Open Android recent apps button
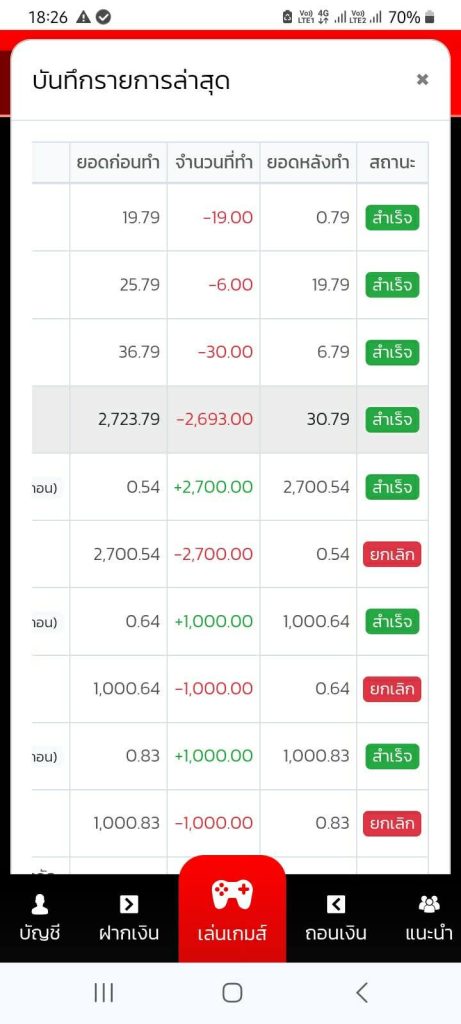The width and height of the screenshot is (461, 1024). [103, 993]
